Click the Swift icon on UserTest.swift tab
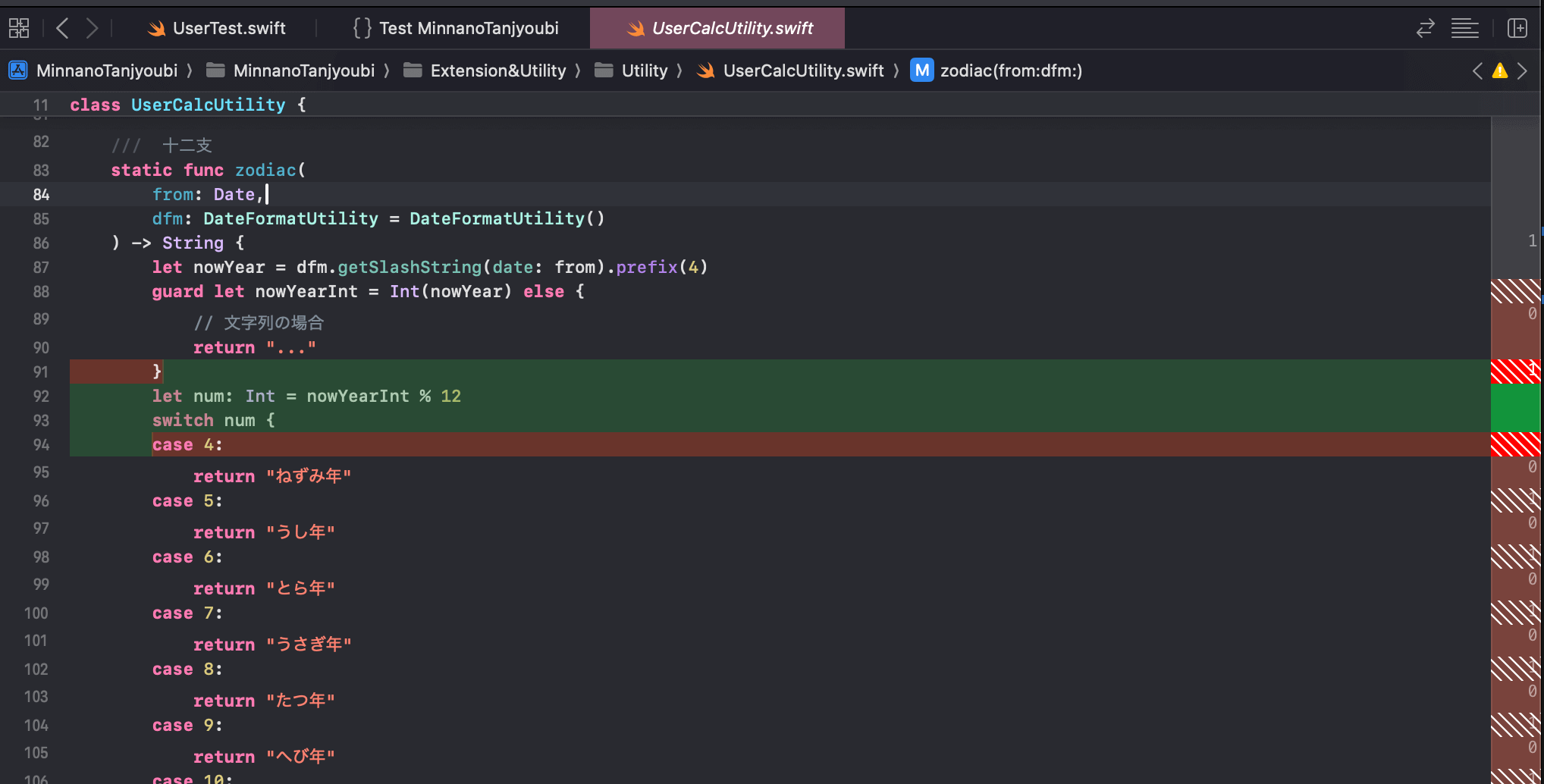Screen dimensions: 1544x784 (157, 29)
